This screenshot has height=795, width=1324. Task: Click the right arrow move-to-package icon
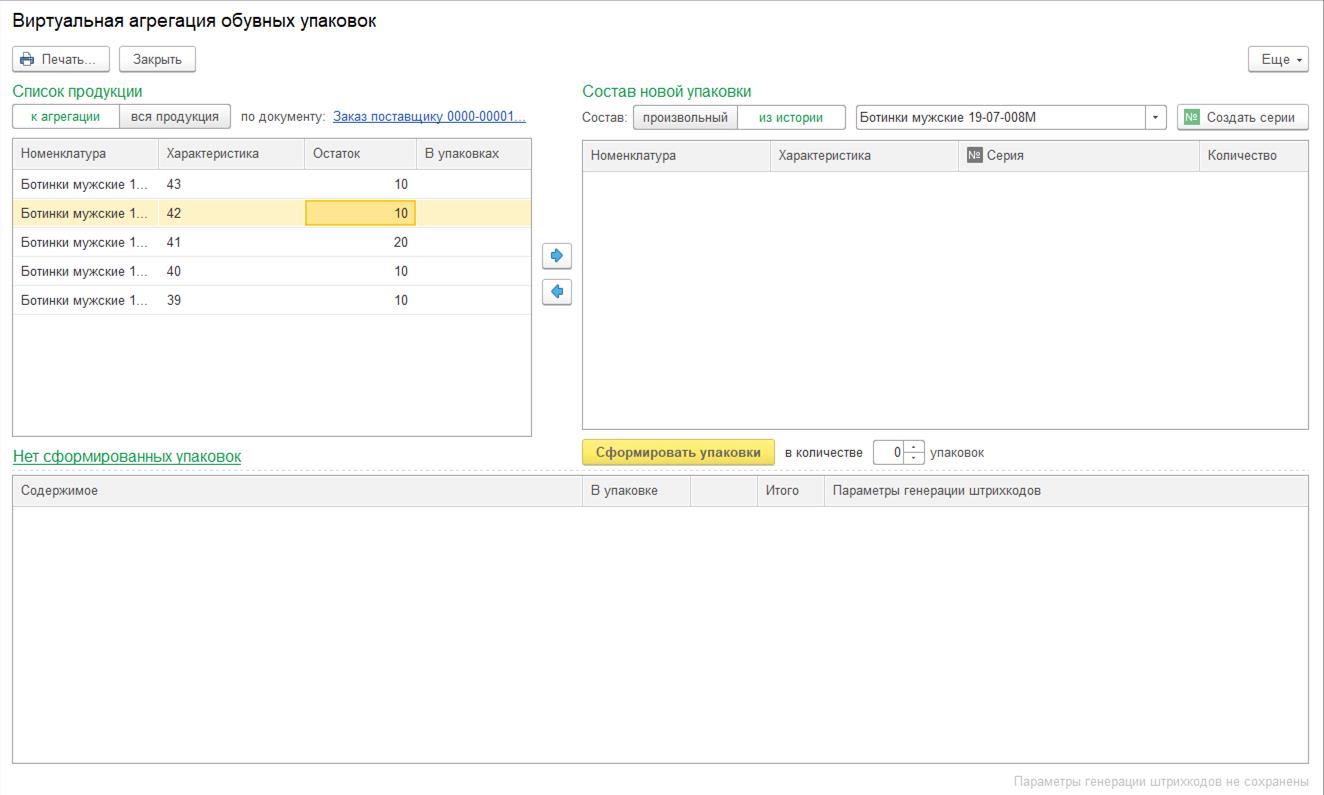click(557, 256)
